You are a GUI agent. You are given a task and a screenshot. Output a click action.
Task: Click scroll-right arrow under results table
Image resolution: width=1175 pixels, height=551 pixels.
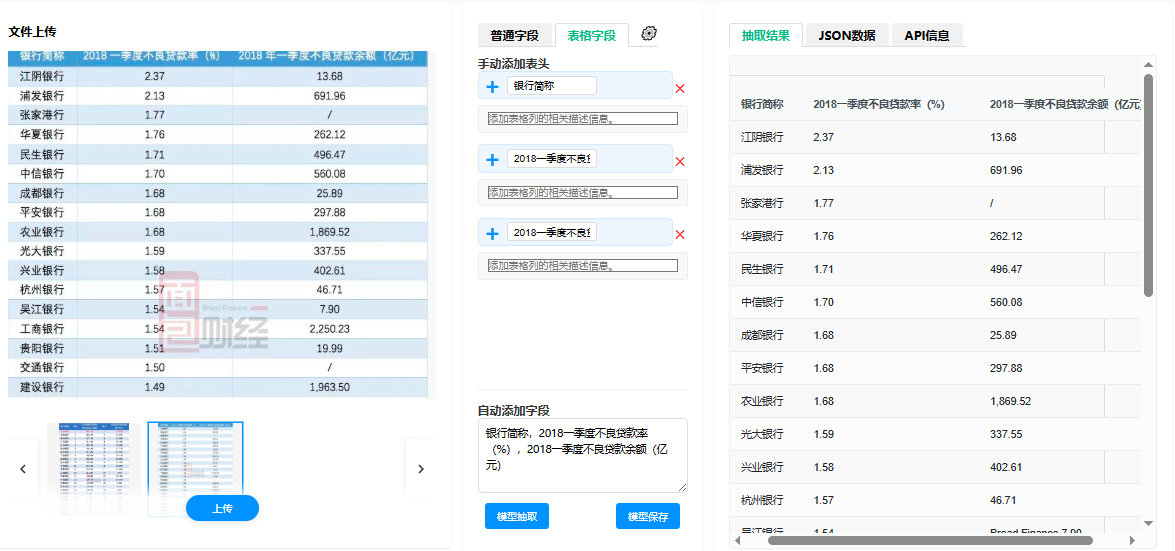[x=1132, y=540]
